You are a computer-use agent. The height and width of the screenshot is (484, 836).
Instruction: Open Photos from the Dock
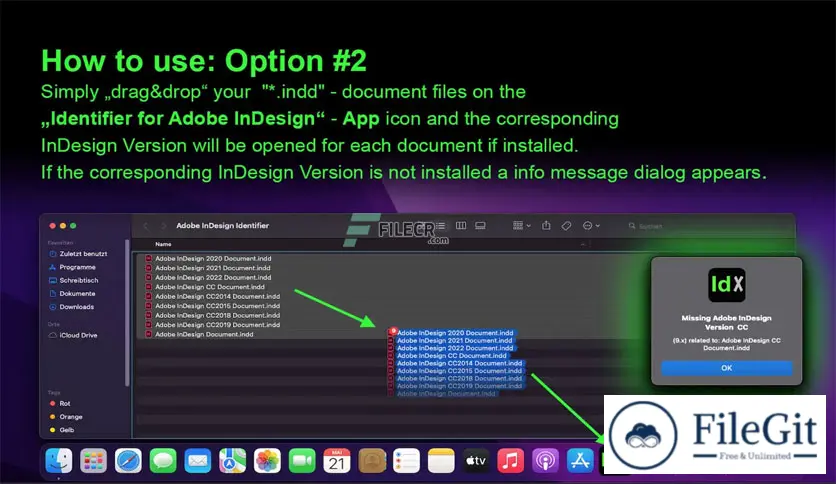(267, 461)
